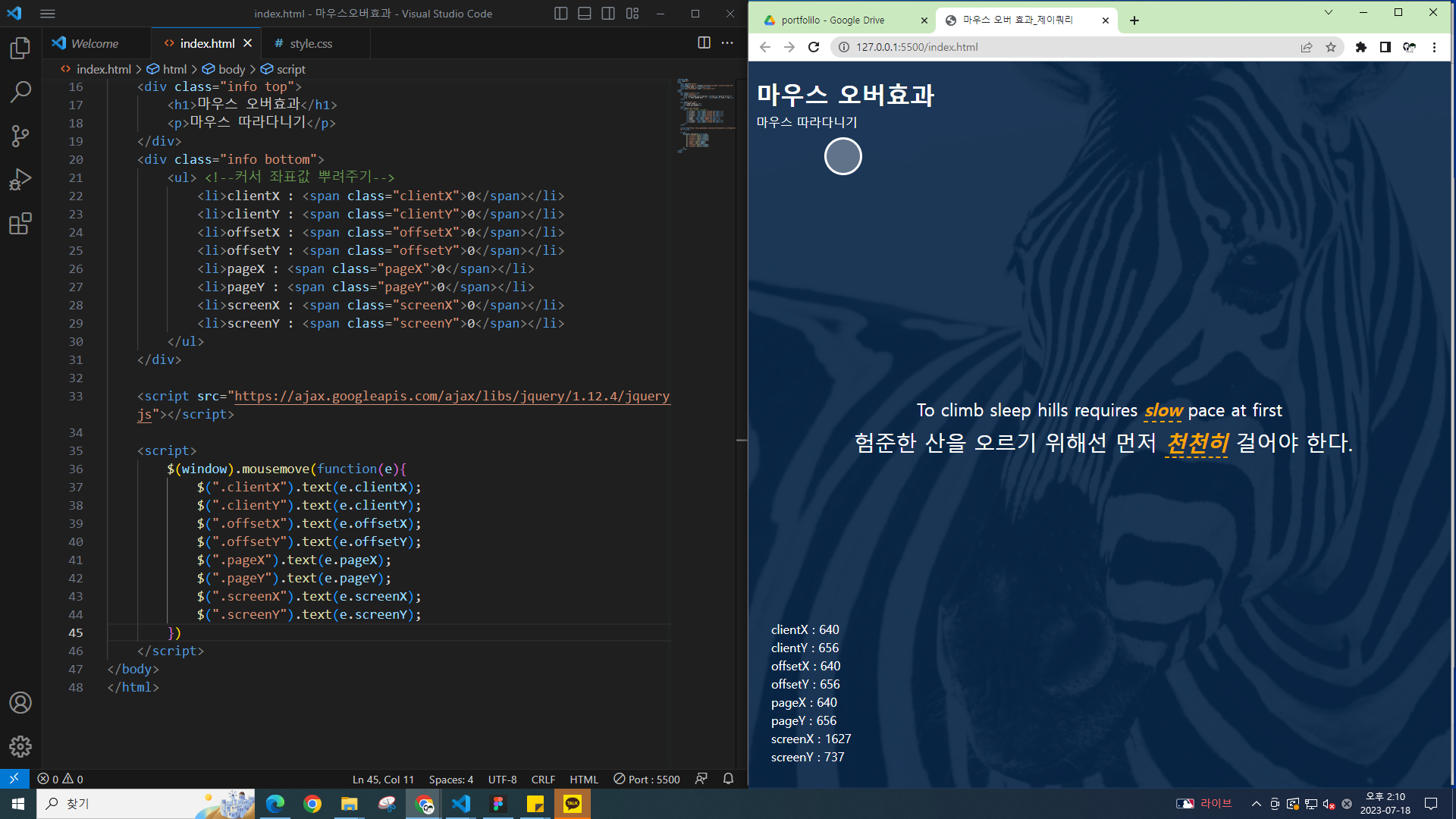
Task: Open Source Control view
Action: [20, 136]
